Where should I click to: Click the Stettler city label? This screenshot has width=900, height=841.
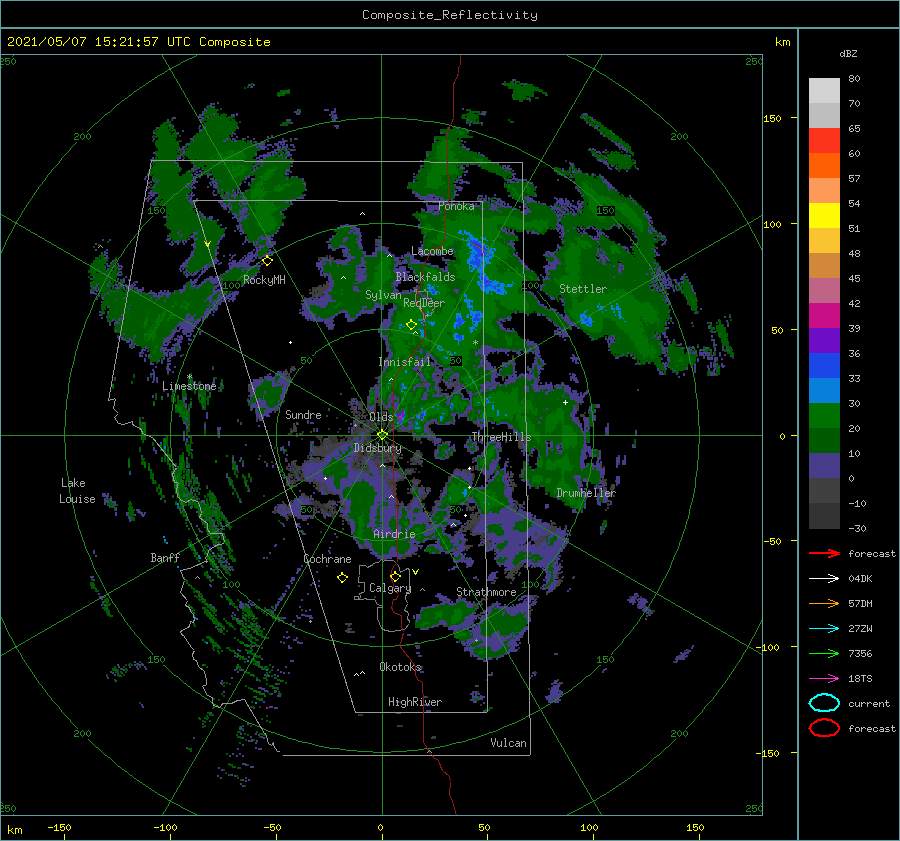[583, 289]
